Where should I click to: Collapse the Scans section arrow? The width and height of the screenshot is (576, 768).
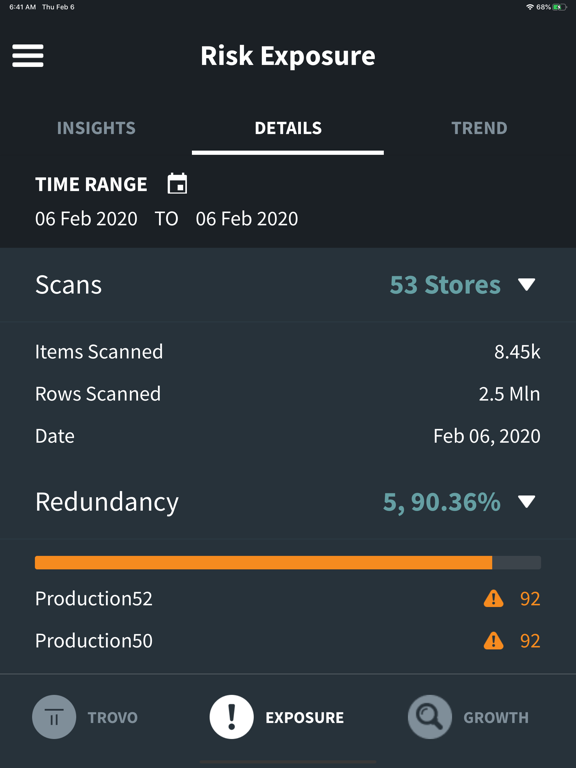527,285
